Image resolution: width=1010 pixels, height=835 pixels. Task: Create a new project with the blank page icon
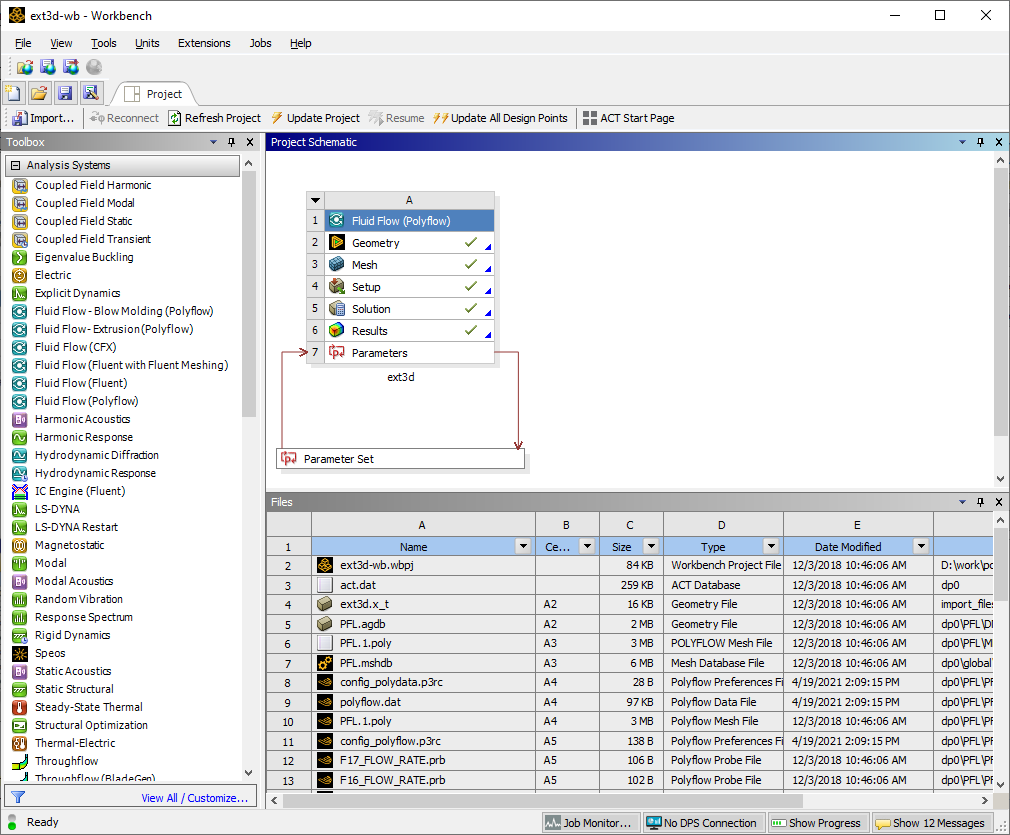[x=13, y=92]
